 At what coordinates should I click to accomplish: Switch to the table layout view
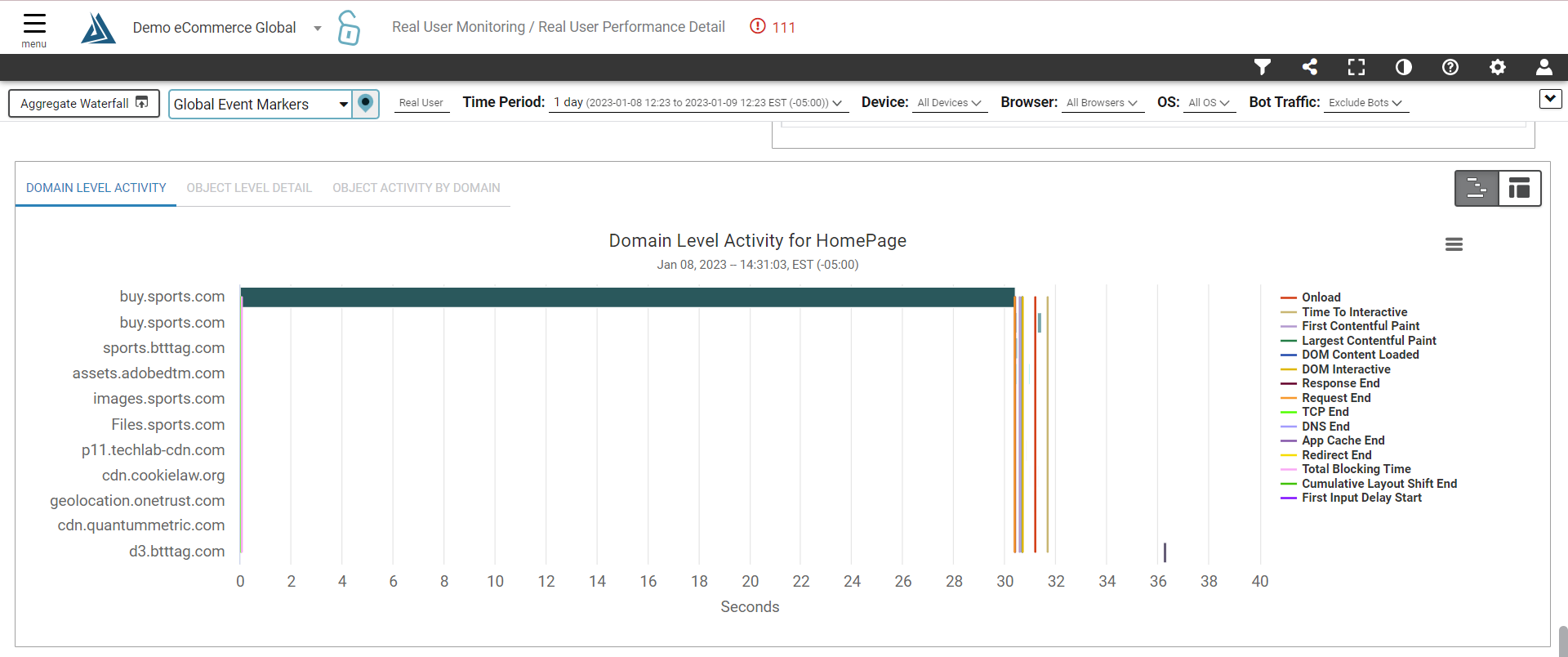pyautogui.click(x=1520, y=189)
